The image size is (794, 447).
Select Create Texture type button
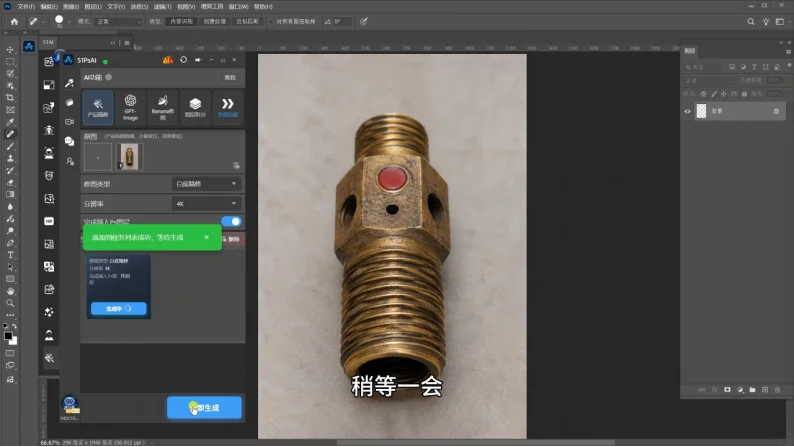coord(214,22)
